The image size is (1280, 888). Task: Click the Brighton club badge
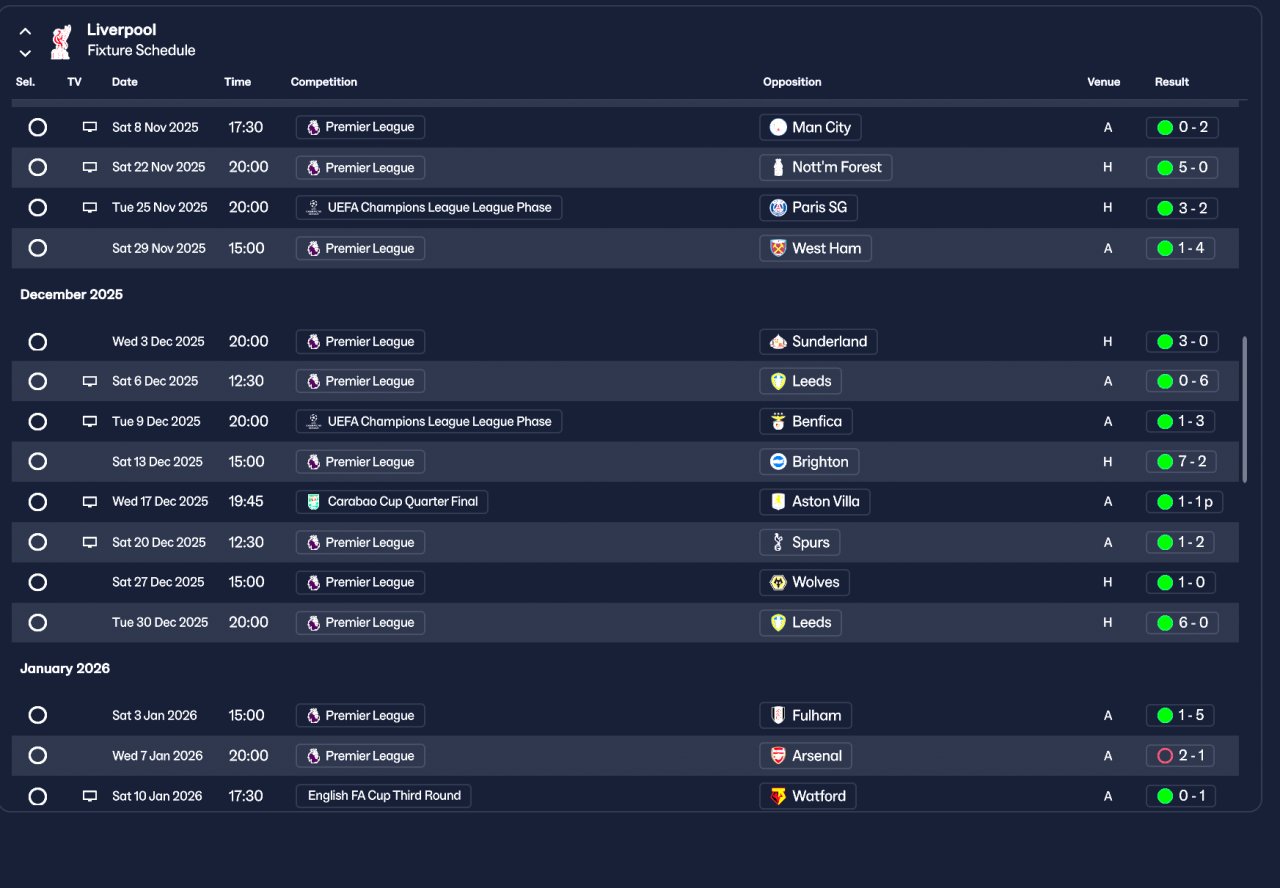(x=778, y=462)
